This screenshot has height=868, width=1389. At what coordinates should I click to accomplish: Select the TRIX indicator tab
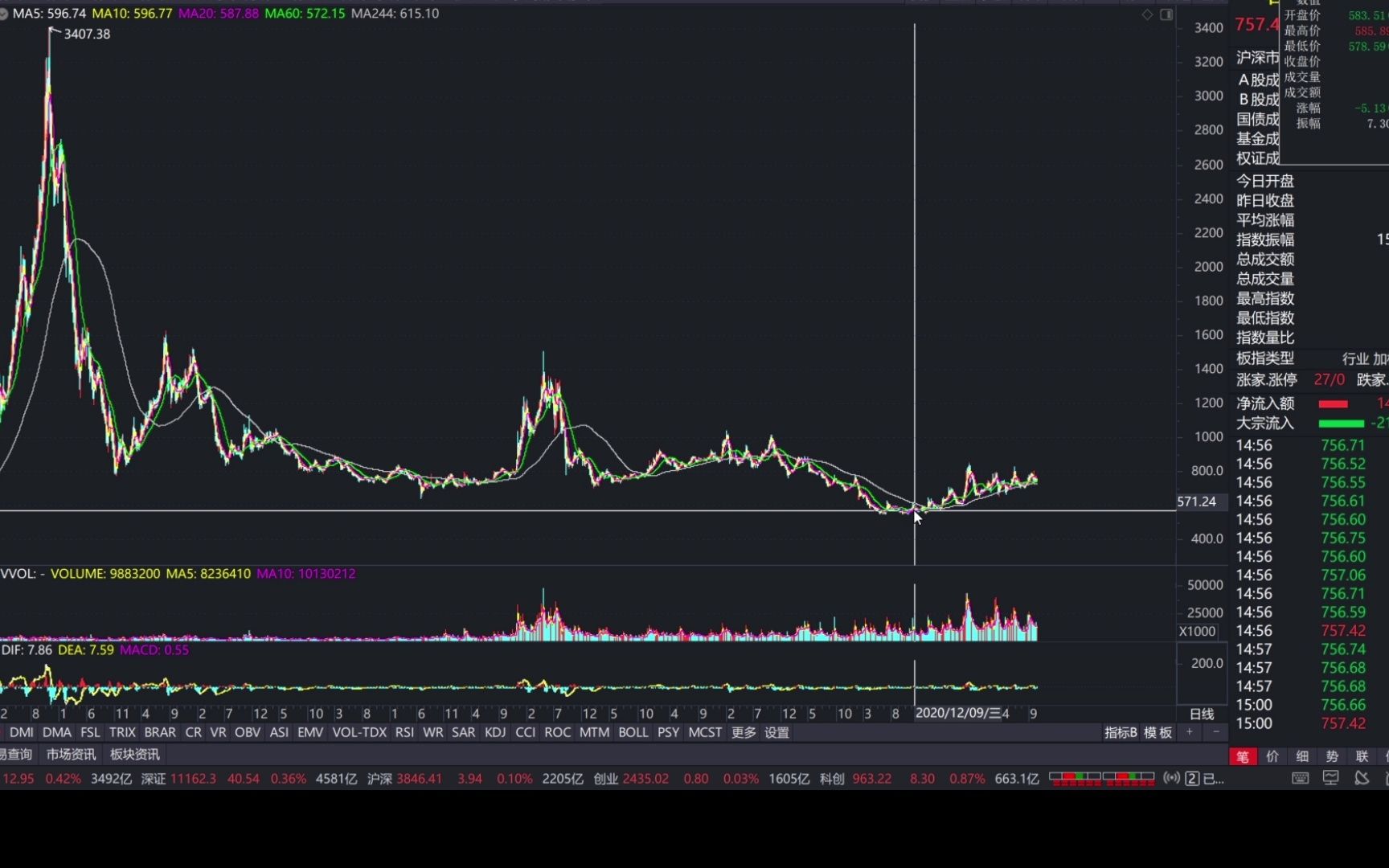[x=122, y=732]
